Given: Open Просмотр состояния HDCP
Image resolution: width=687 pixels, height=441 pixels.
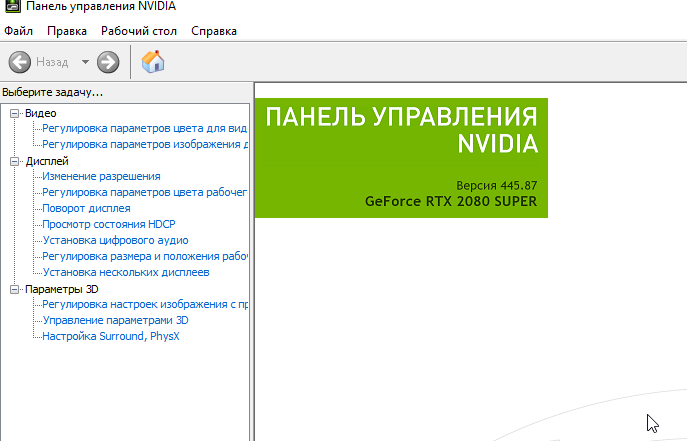Looking at the screenshot, I should pos(109,224).
